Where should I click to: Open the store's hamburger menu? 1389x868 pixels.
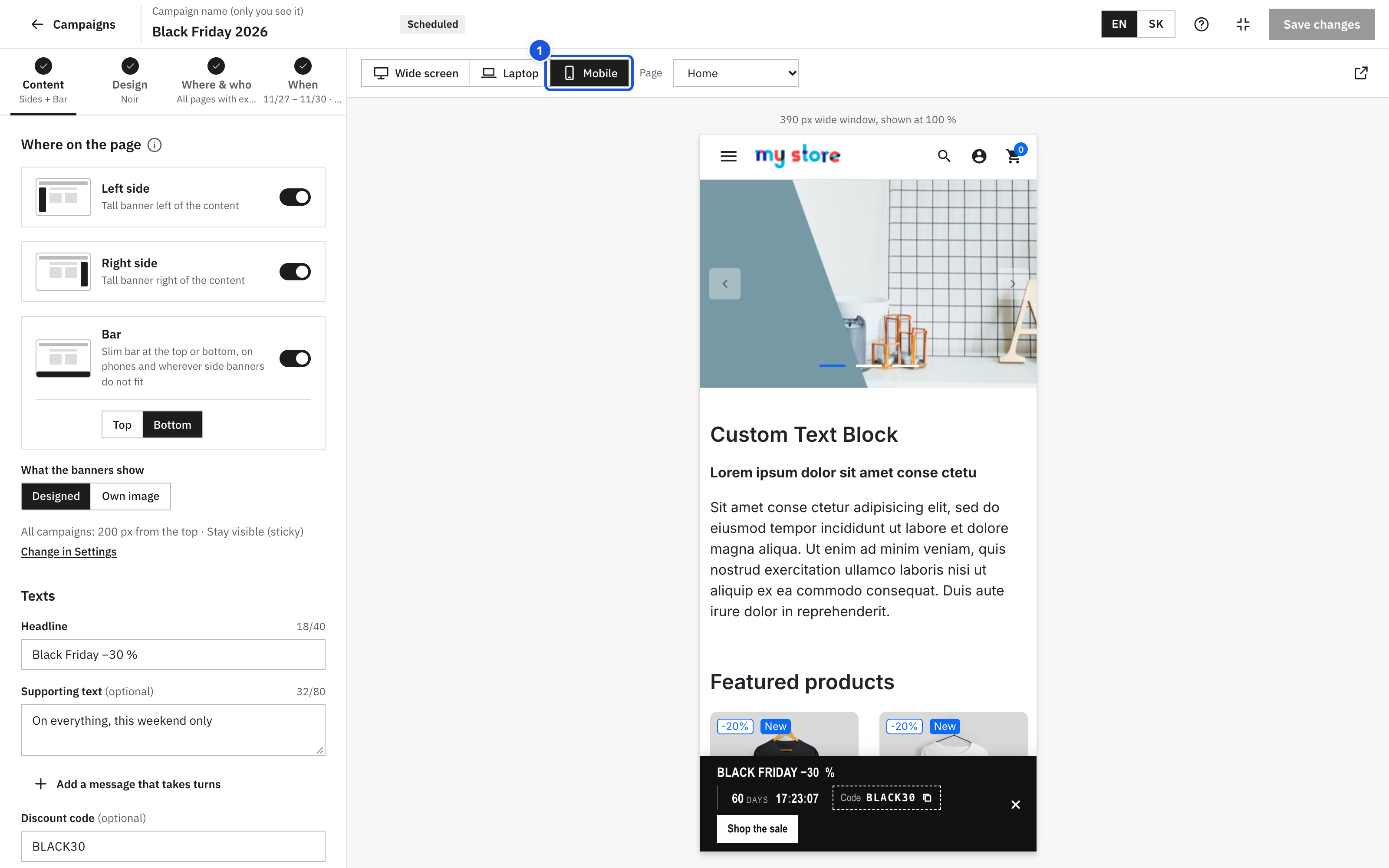tap(728, 156)
